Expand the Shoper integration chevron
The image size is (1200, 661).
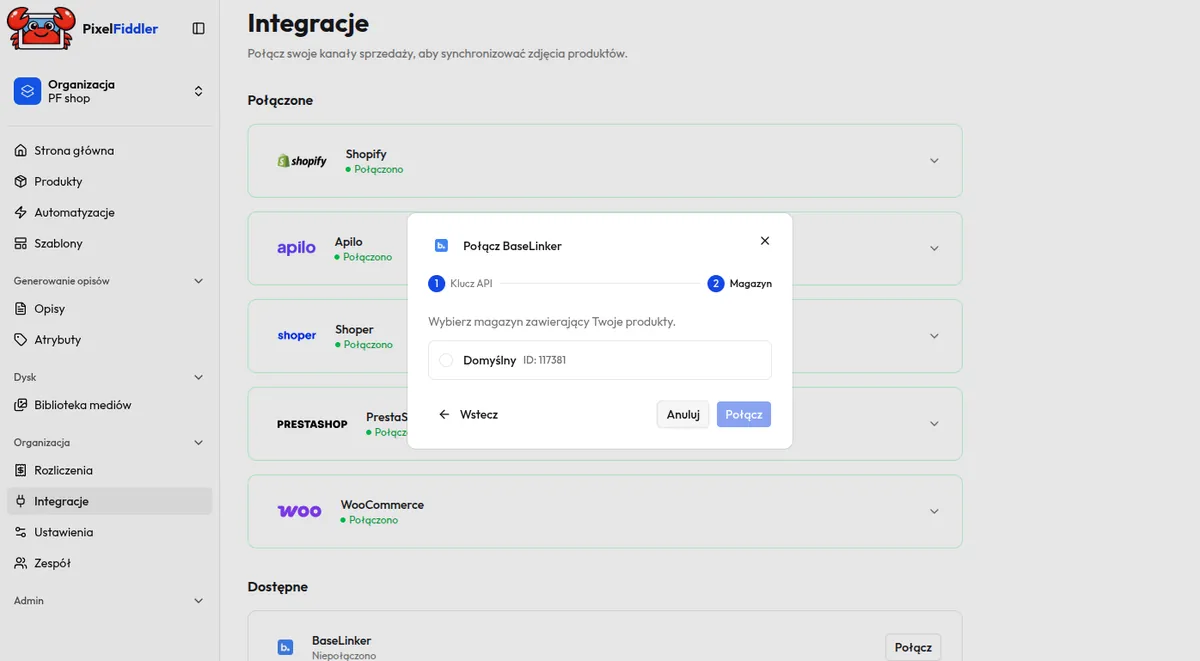[934, 336]
